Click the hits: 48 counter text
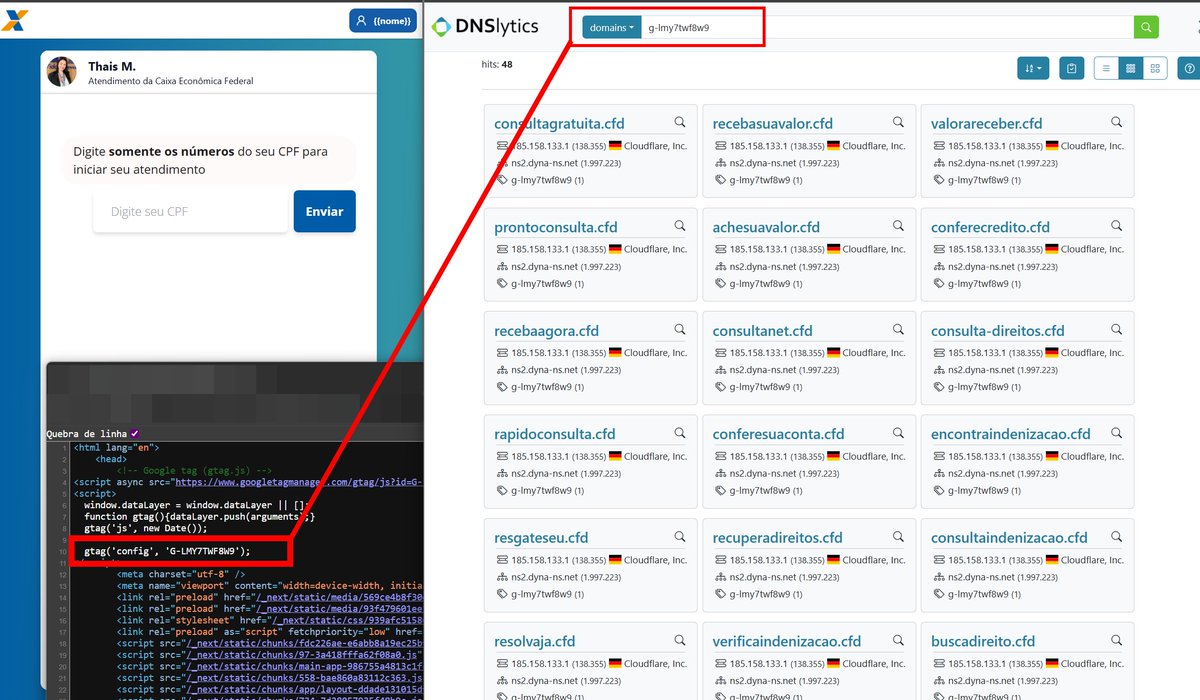The width and height of the screenshot is (1200, 700). 497,64
